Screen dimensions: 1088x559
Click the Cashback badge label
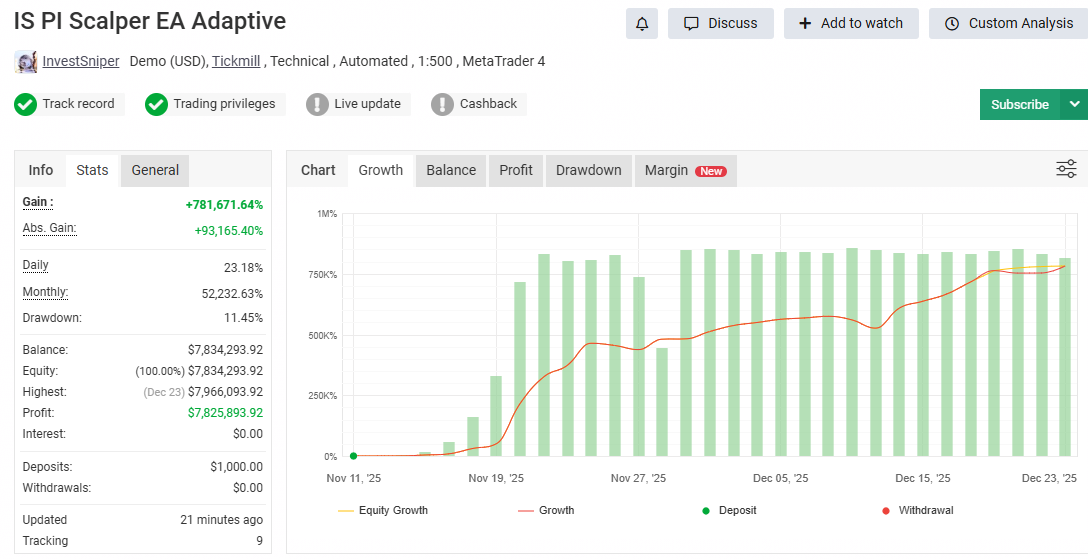click(488, 104)
